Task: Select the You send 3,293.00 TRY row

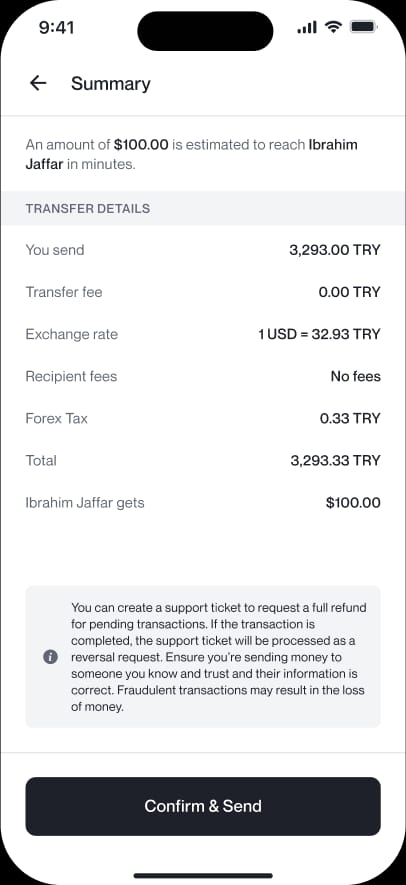Action: point(203,250)
